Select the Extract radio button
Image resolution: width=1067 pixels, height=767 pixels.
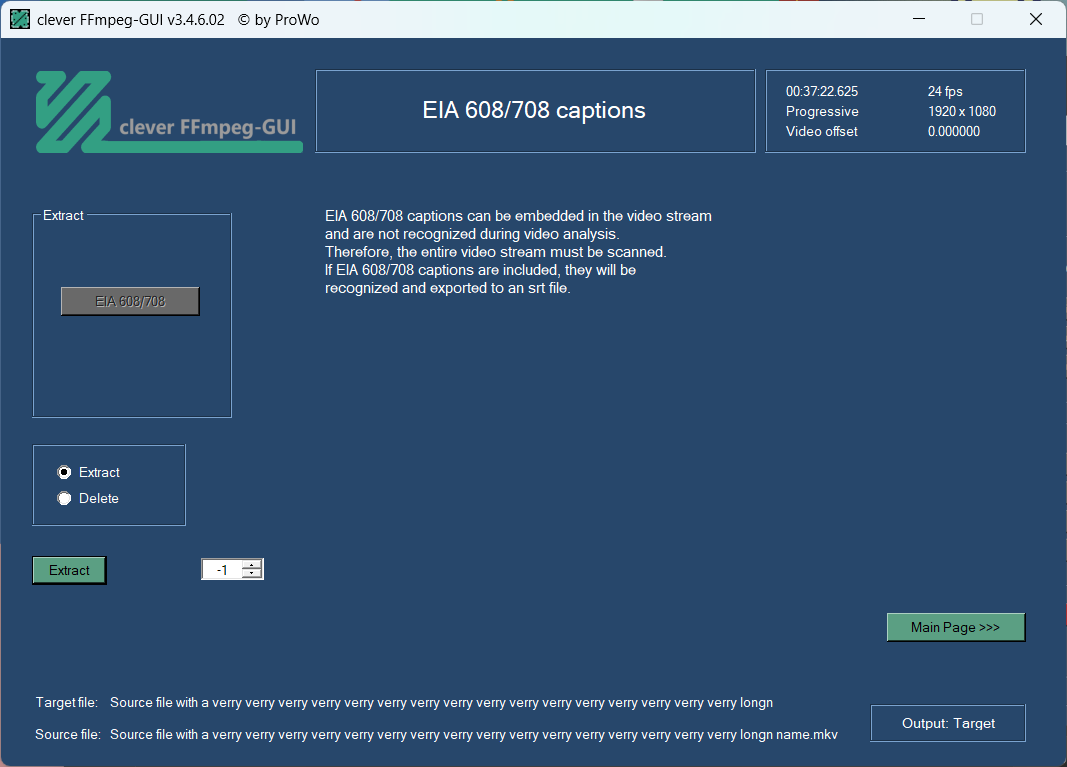[64, 472]
